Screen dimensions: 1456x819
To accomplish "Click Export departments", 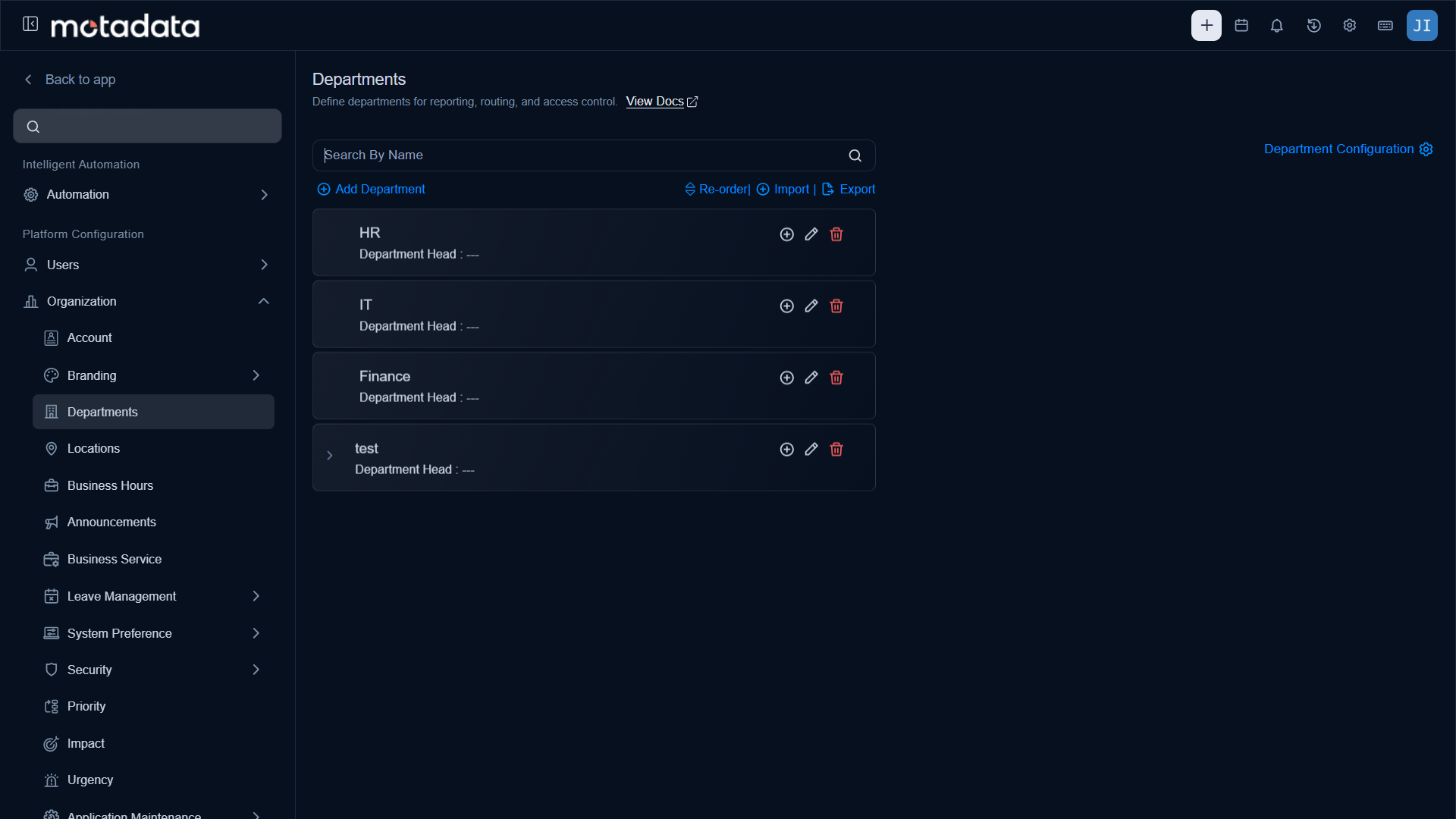I will pyautogui.click(x=849, y=190).
